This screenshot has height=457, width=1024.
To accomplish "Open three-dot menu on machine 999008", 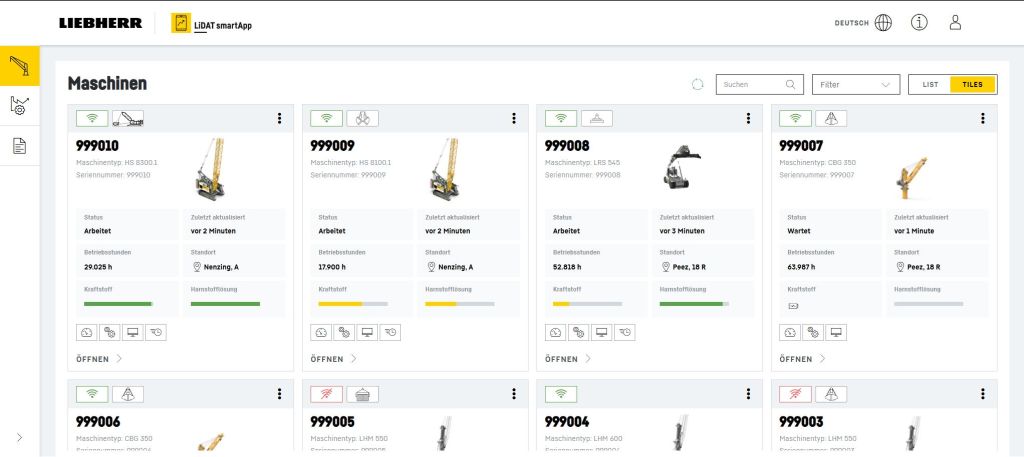I will pyautogui.click(x=748, y=118).
